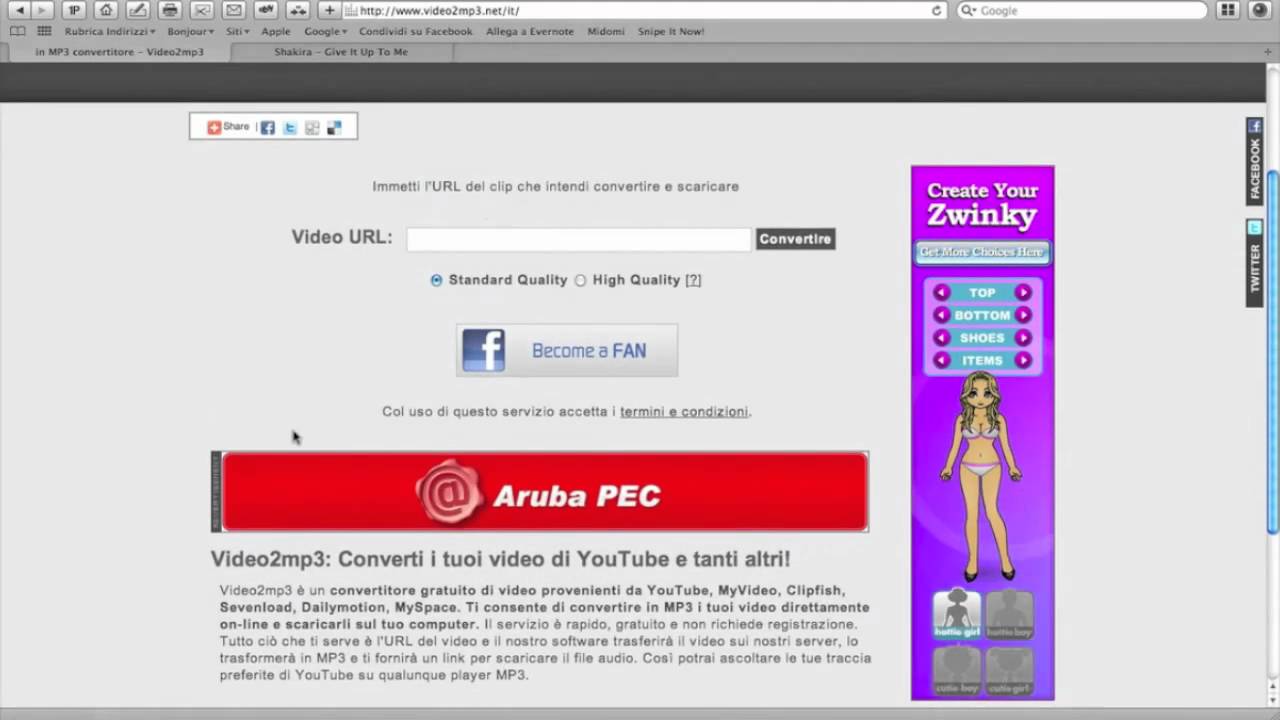
Task: Open the [?] quality help link
Action: pos(693,280)
